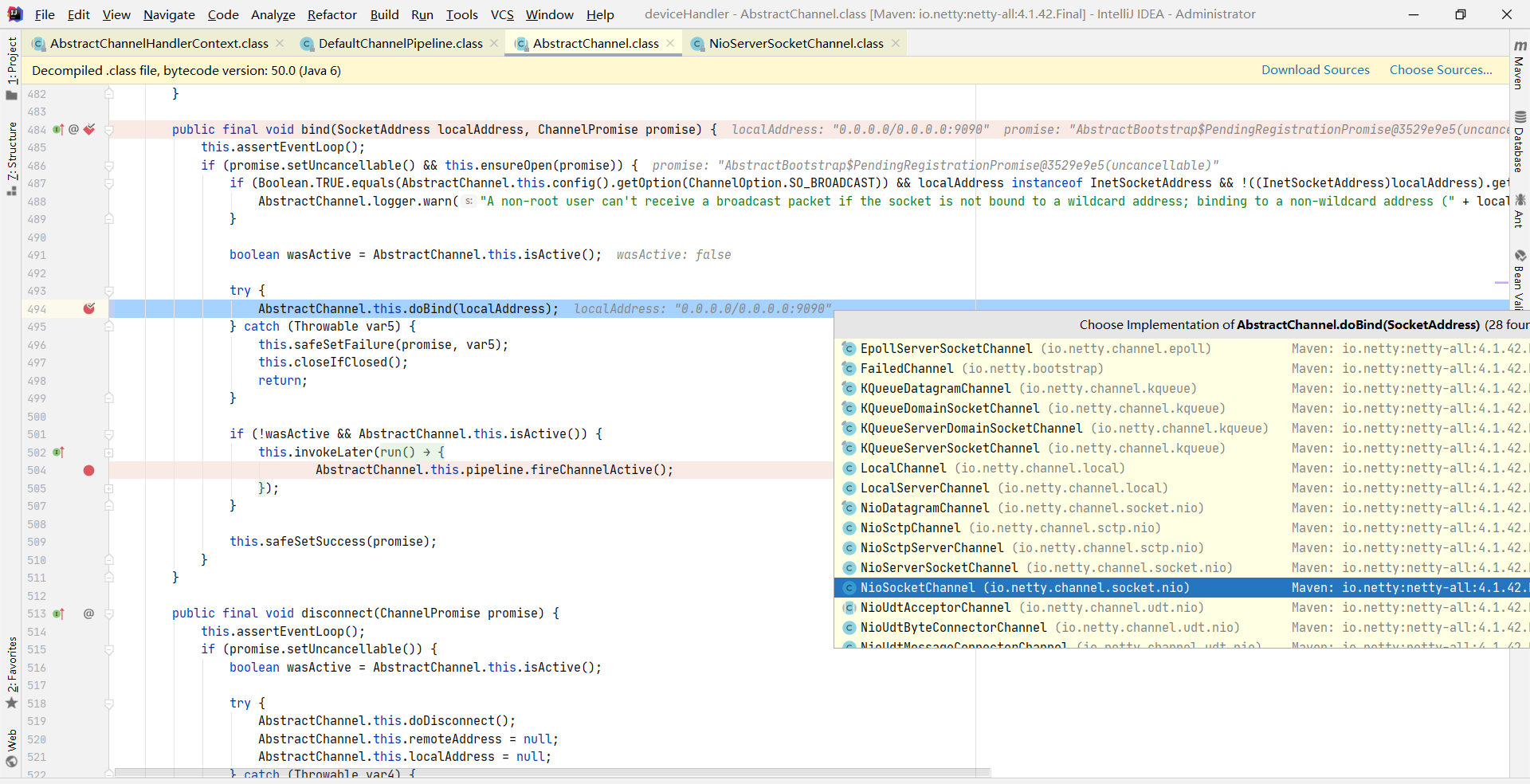Open the Maven tool window

tap(1520, 65)
